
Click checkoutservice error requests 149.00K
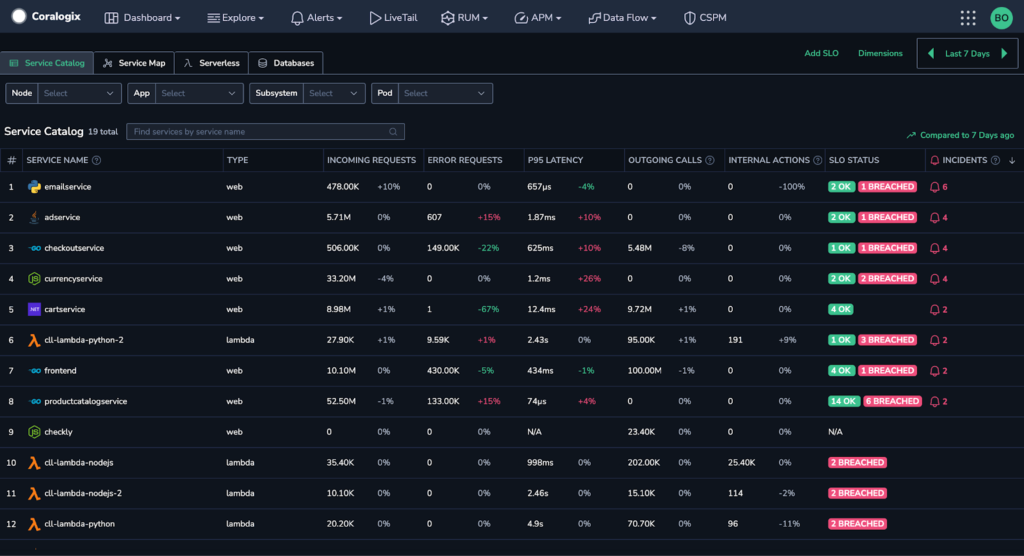443,248
